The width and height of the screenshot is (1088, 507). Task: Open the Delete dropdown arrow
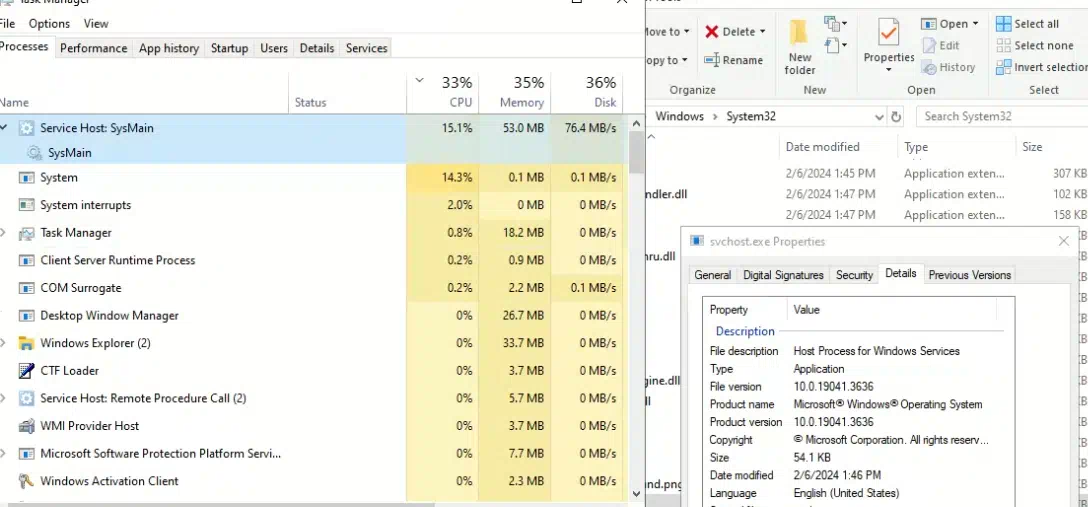[762, 32]
